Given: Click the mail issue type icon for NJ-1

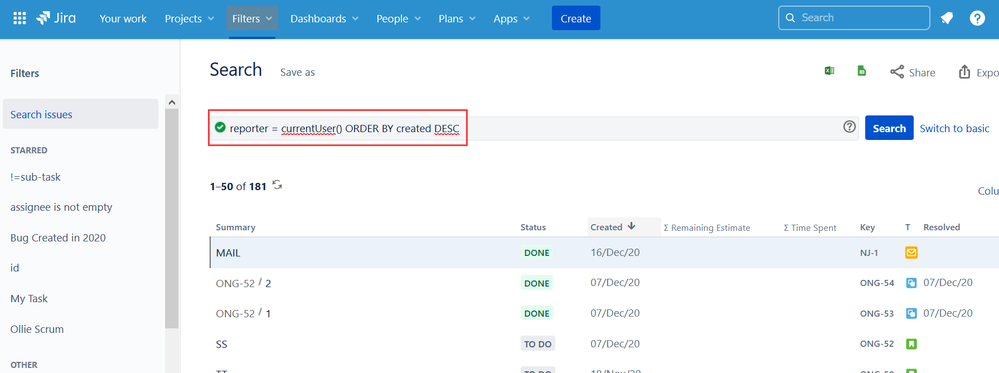Looking at the screenshot, I should click(x=912, y=253).
